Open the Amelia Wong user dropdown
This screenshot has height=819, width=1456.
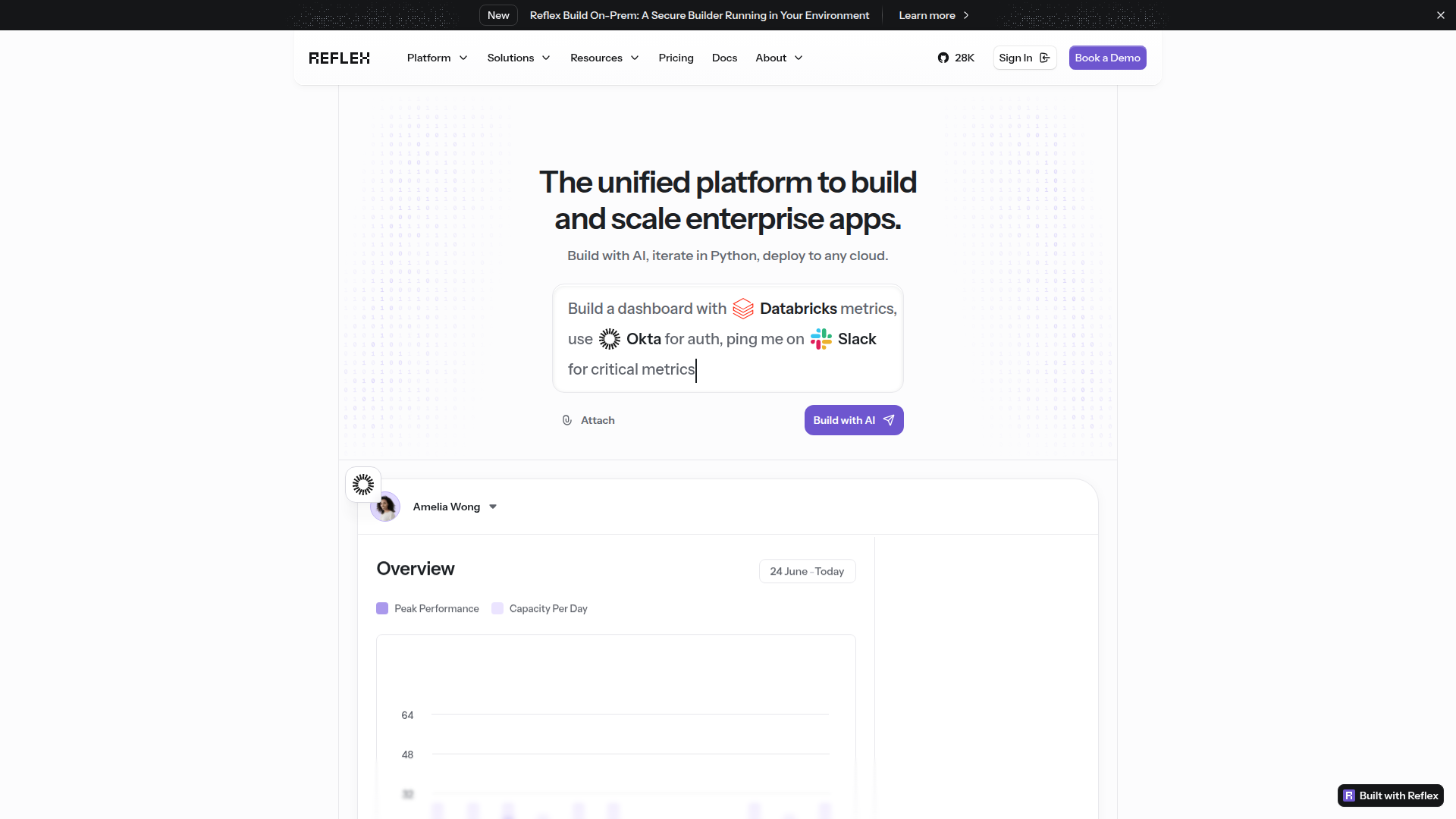point(493,507)
